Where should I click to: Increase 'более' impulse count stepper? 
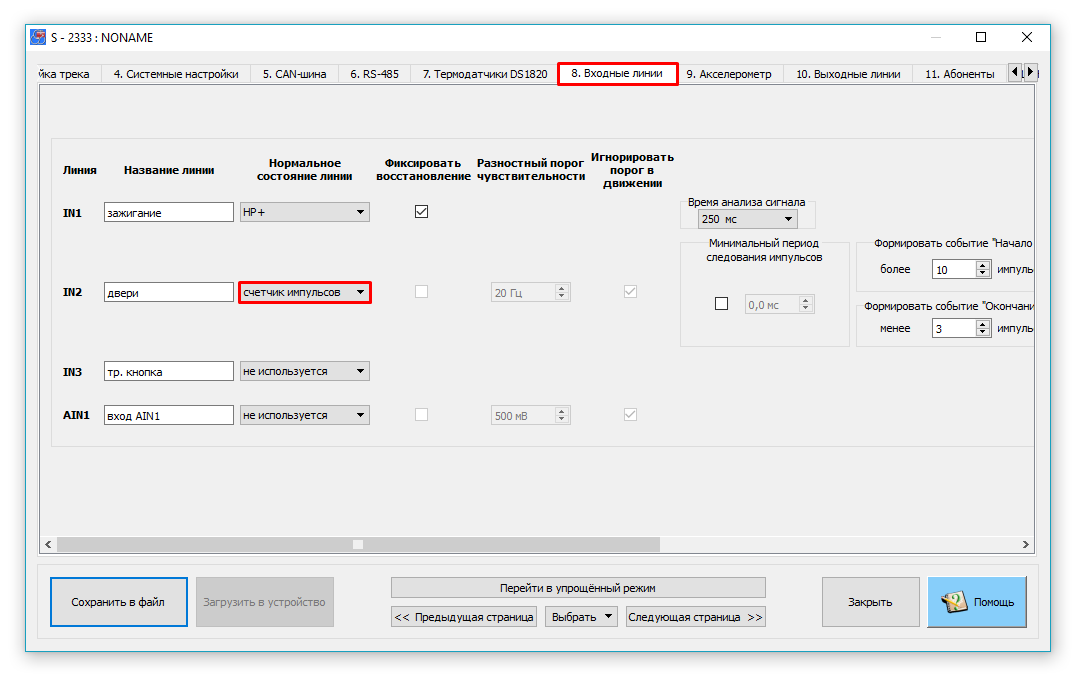click(983, 265)
